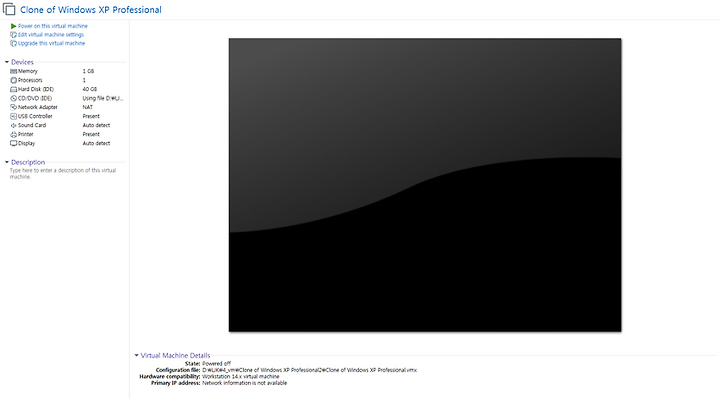Collapse the Devices section
The height and width of the screenshot is (399, 720).
click(7, 62)
